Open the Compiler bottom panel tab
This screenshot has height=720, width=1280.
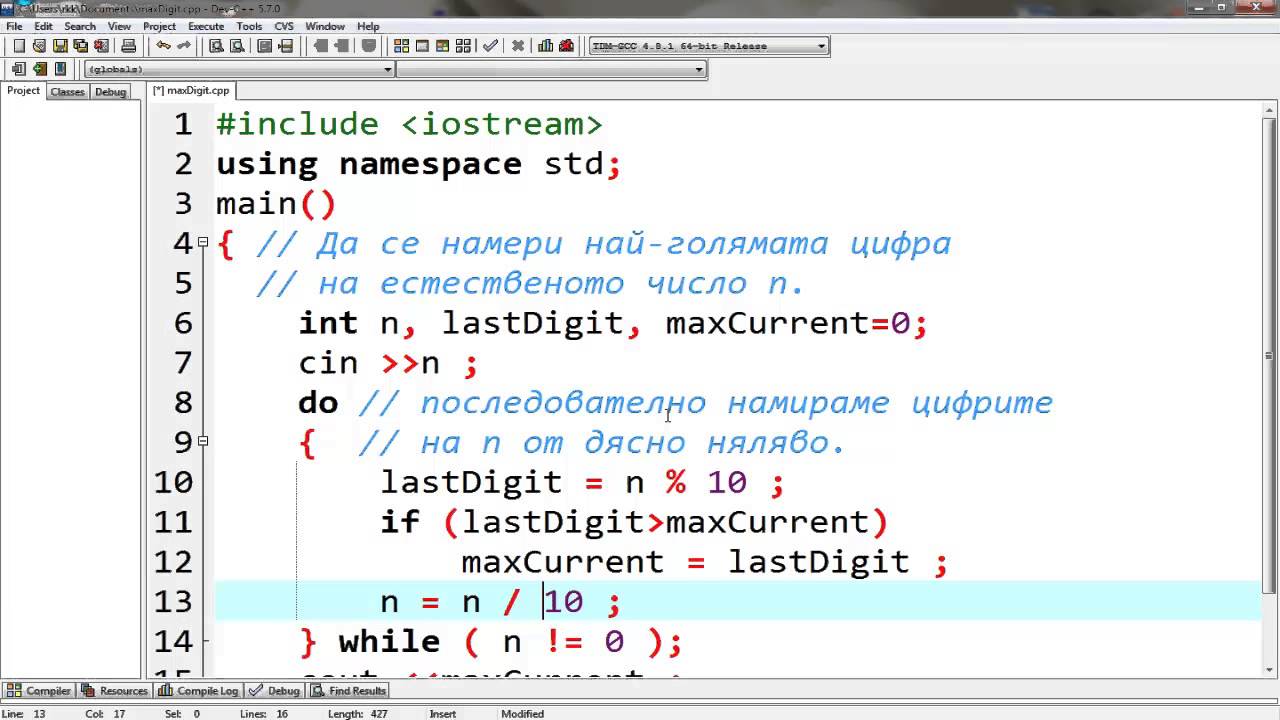coord(39,691)
